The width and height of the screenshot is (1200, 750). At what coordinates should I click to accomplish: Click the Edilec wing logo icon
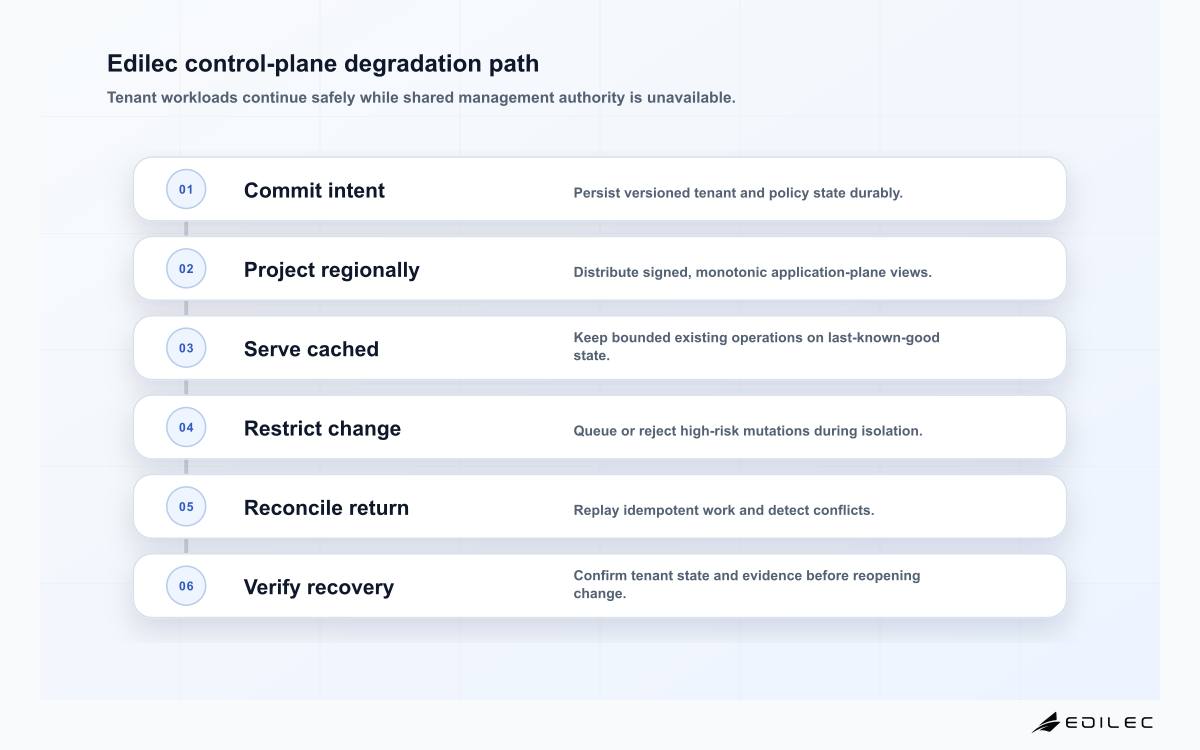(1046, 722)
